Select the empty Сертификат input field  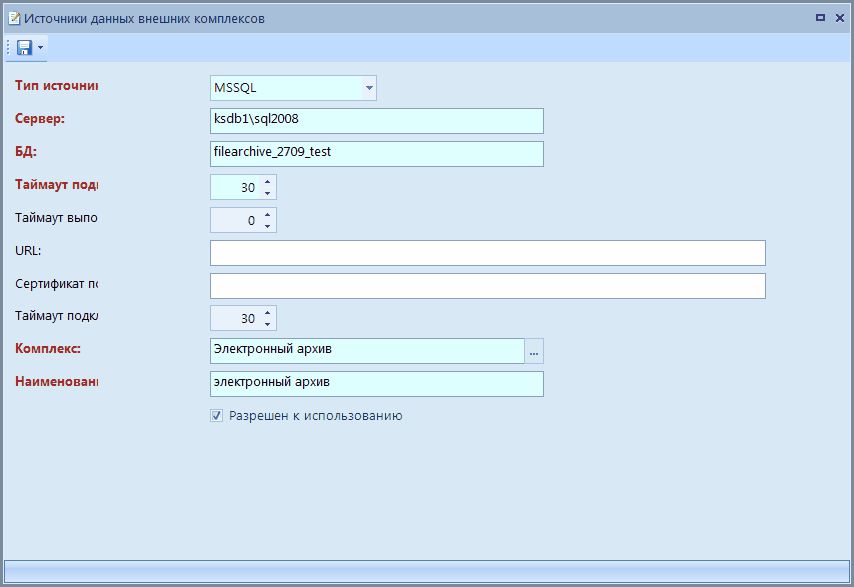pos(487,286)
